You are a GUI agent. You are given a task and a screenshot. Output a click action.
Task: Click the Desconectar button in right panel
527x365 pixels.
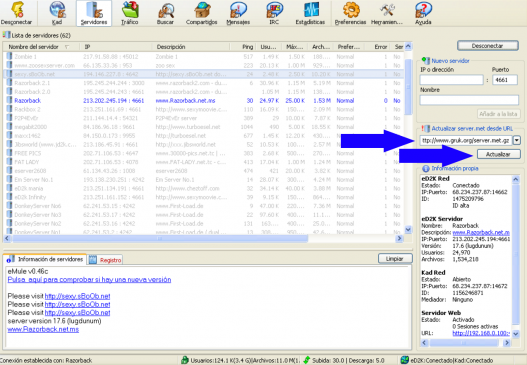tap(488, 46)
